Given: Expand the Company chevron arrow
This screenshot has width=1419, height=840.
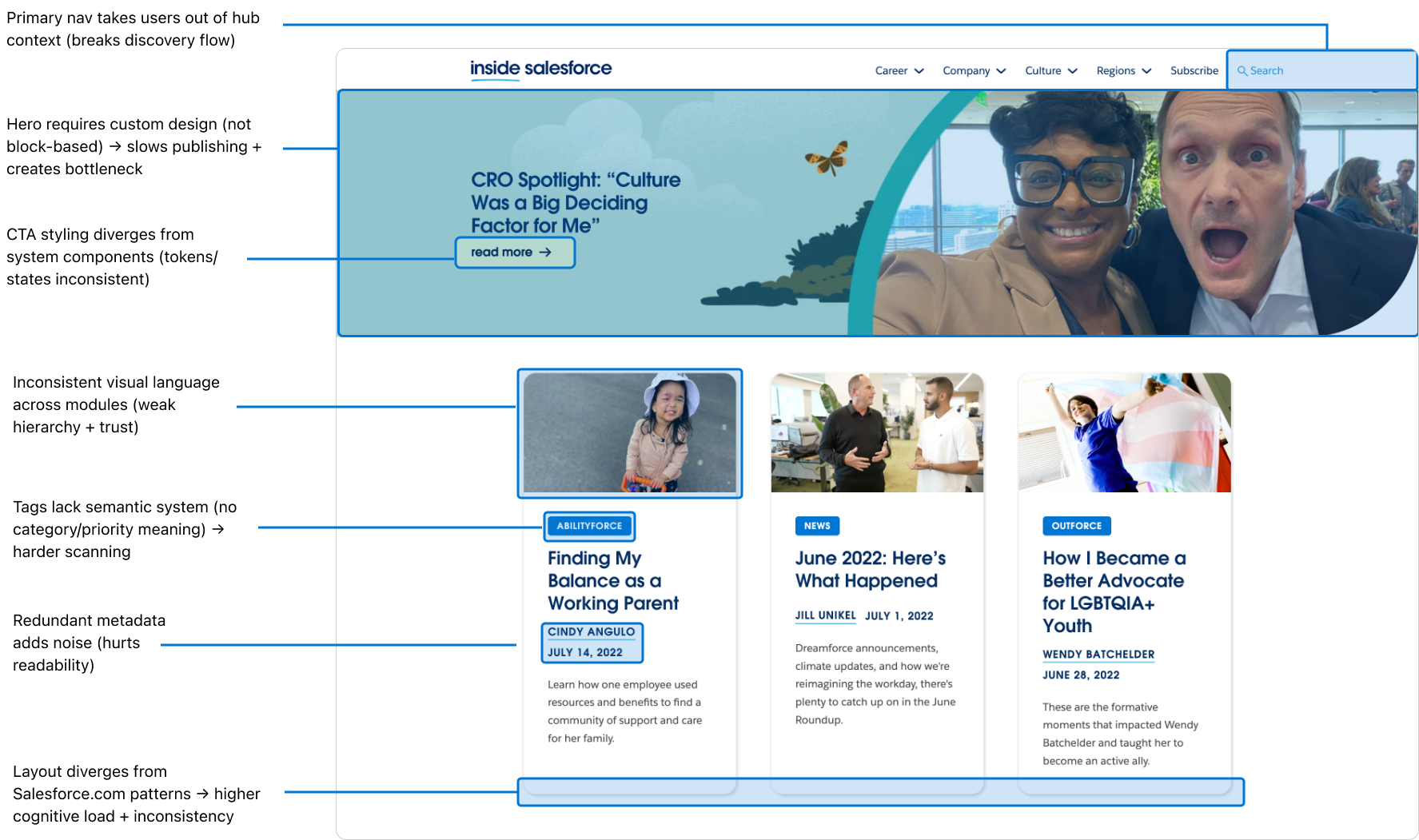Looking at the screenshot, I should pos(1001,71).
